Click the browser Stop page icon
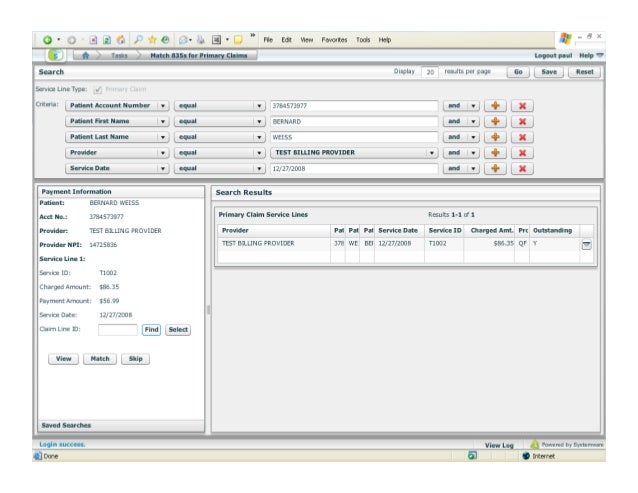The height and width of the screenshot is (493, 638). tap(93, 40)
